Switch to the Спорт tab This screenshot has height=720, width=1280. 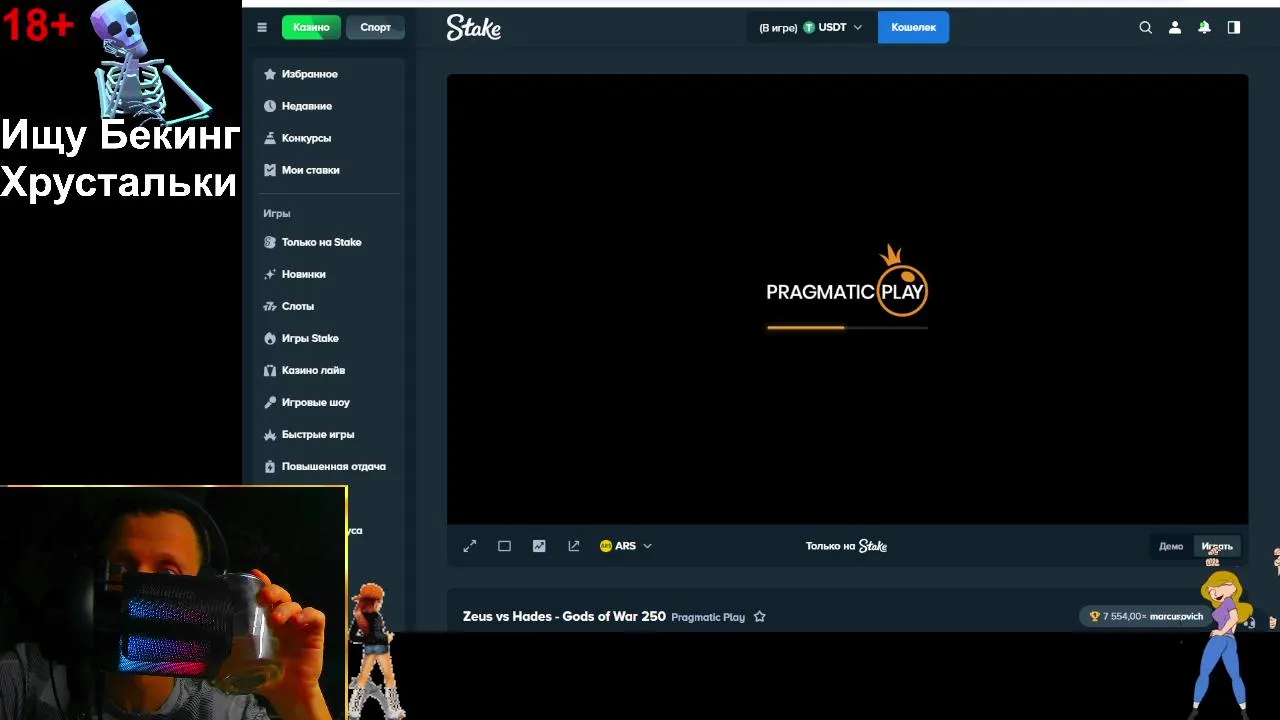tap(376, 28)
